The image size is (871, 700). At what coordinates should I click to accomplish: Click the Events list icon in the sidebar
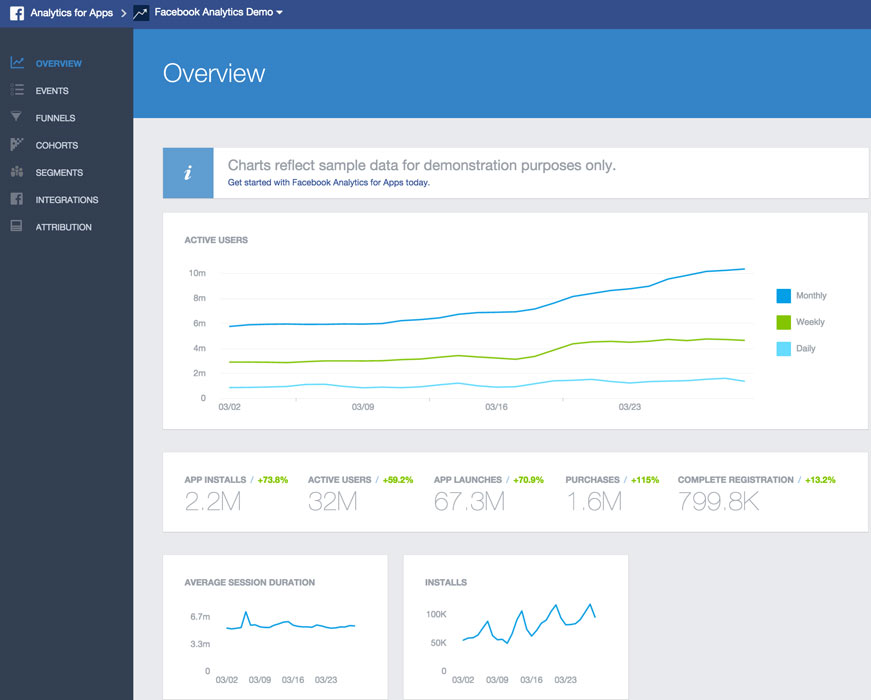pos(17,89)
